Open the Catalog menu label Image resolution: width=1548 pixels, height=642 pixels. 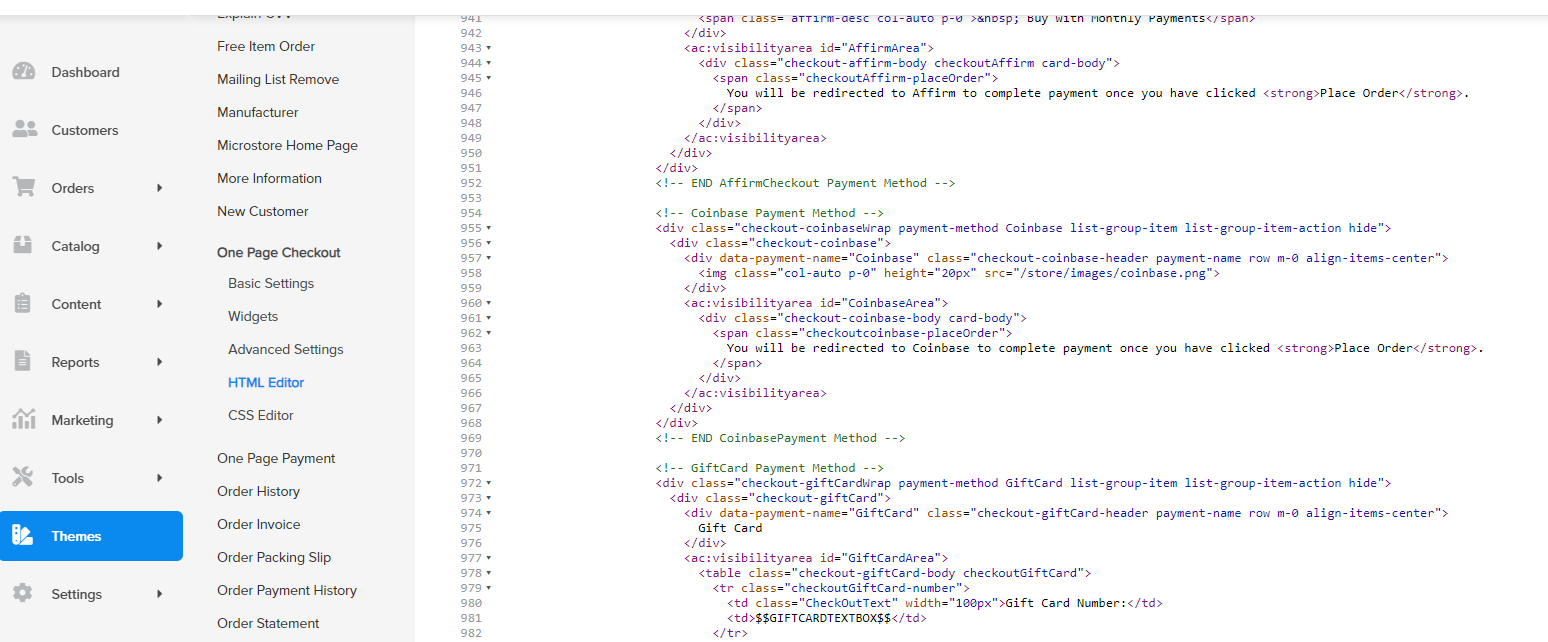76,246
